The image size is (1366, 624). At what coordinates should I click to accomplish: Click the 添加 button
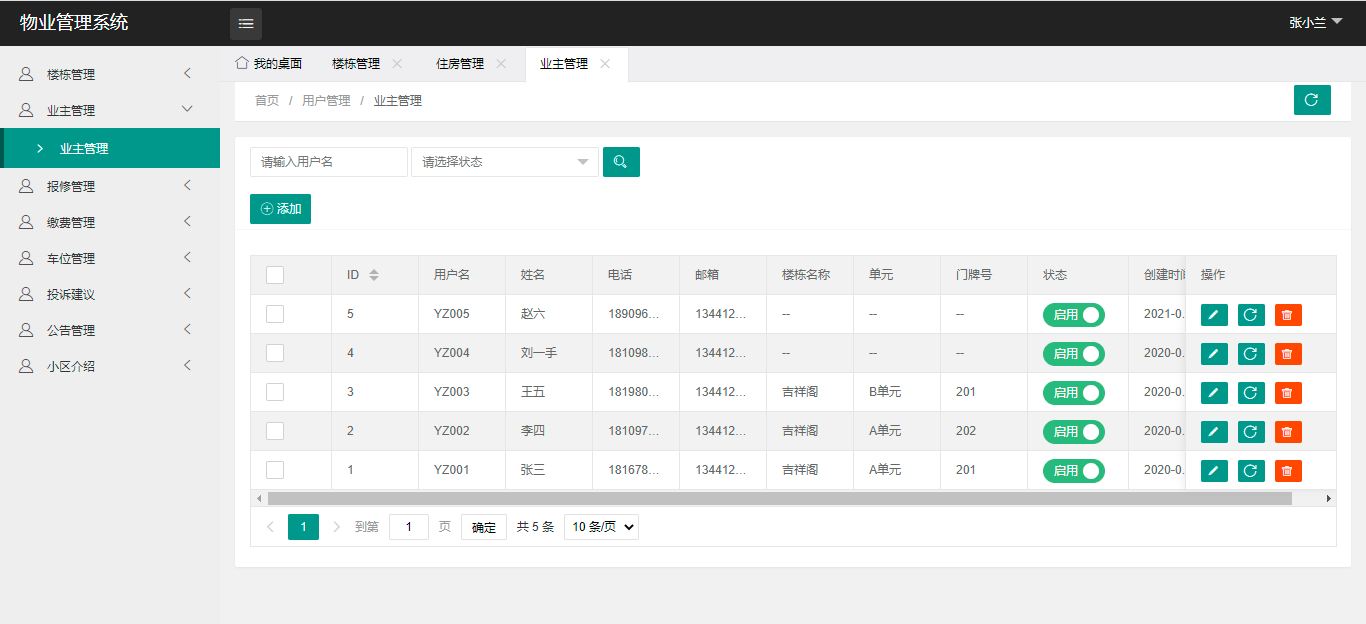point(280,209)
